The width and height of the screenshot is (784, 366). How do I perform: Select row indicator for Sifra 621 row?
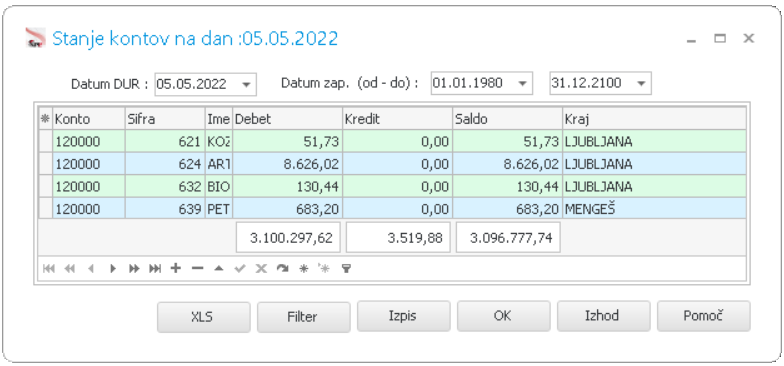tap(46, 142)
